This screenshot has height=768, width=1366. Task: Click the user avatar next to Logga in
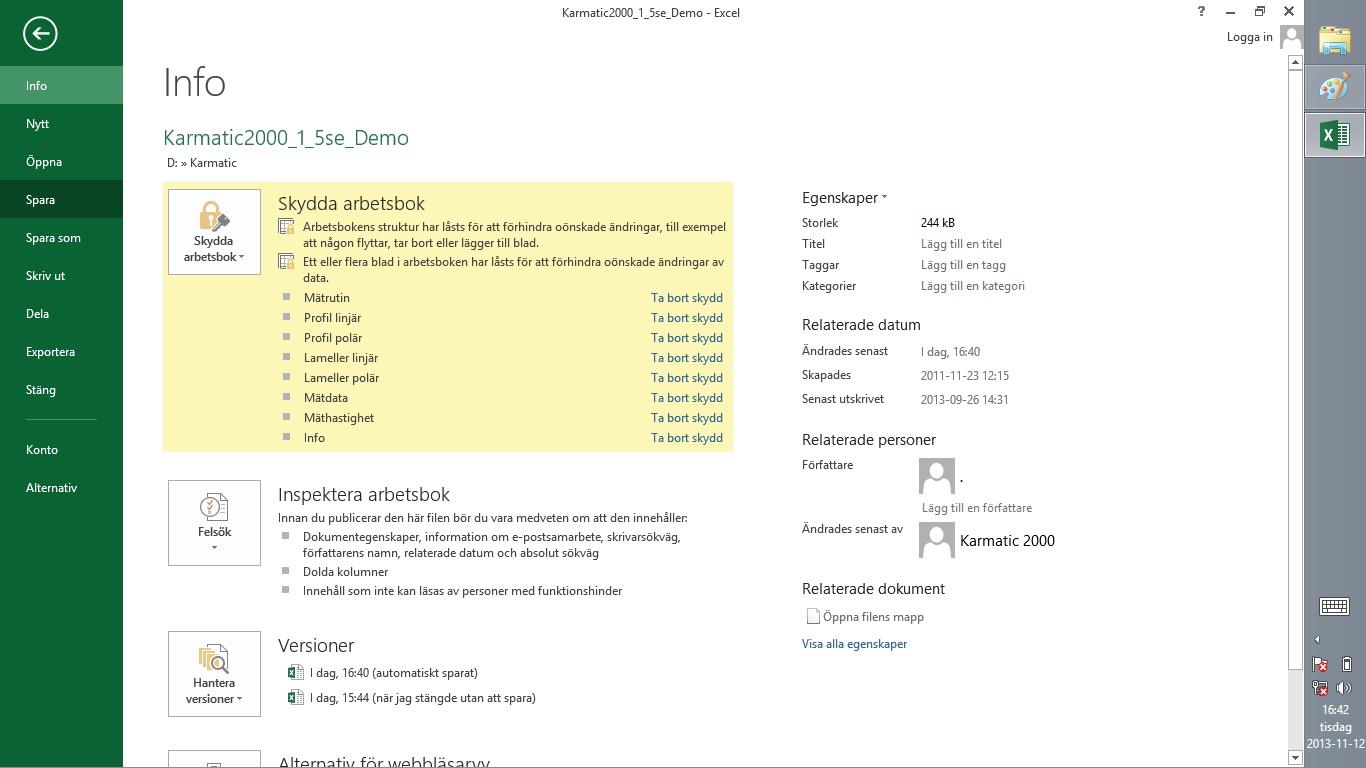(1291, 38)
